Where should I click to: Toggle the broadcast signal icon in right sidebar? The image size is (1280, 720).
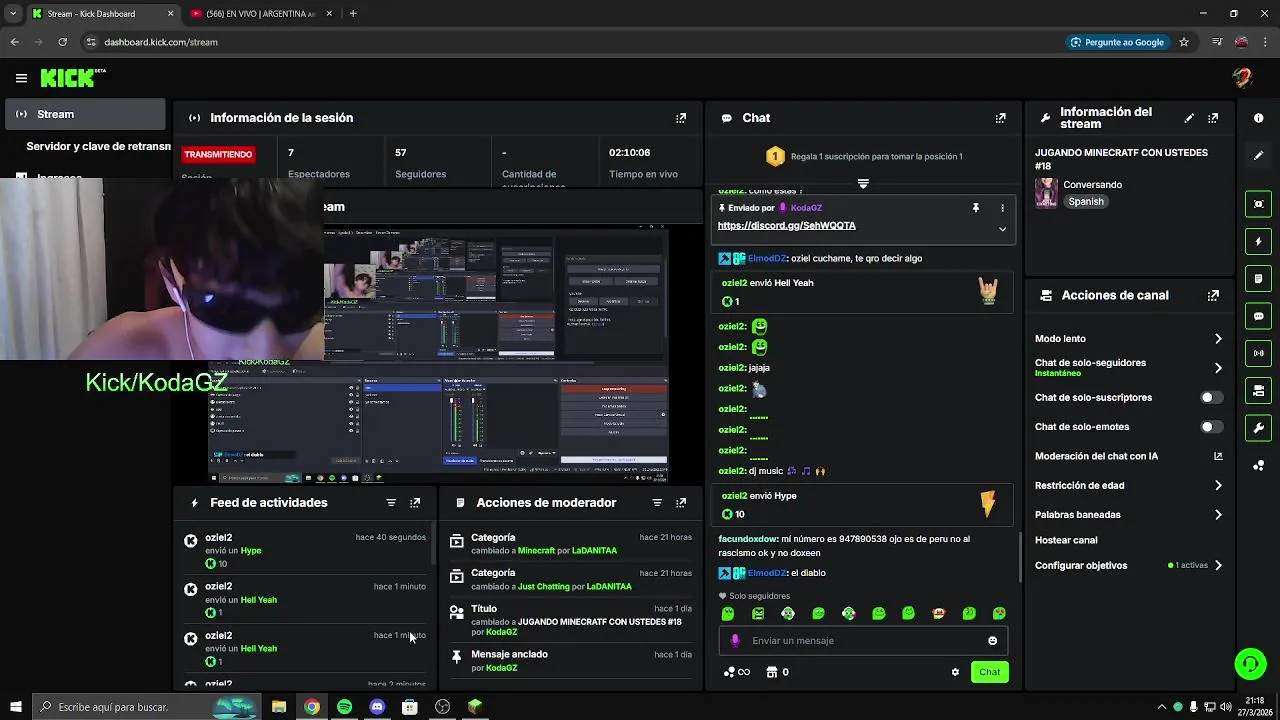(x=1258, y=353)
